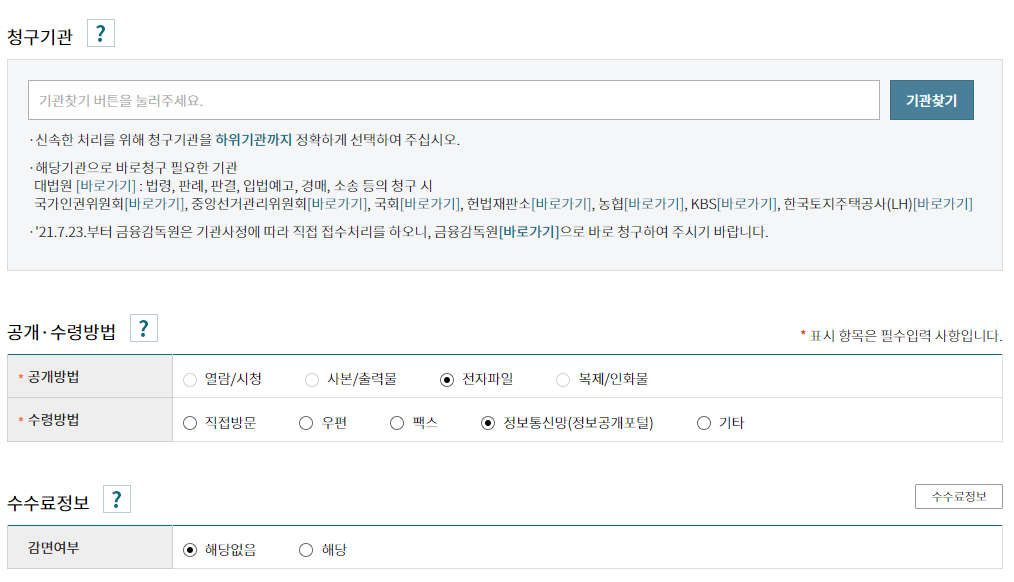
Task: Select 전자파일 disclosure method
Action: [447, 380]
